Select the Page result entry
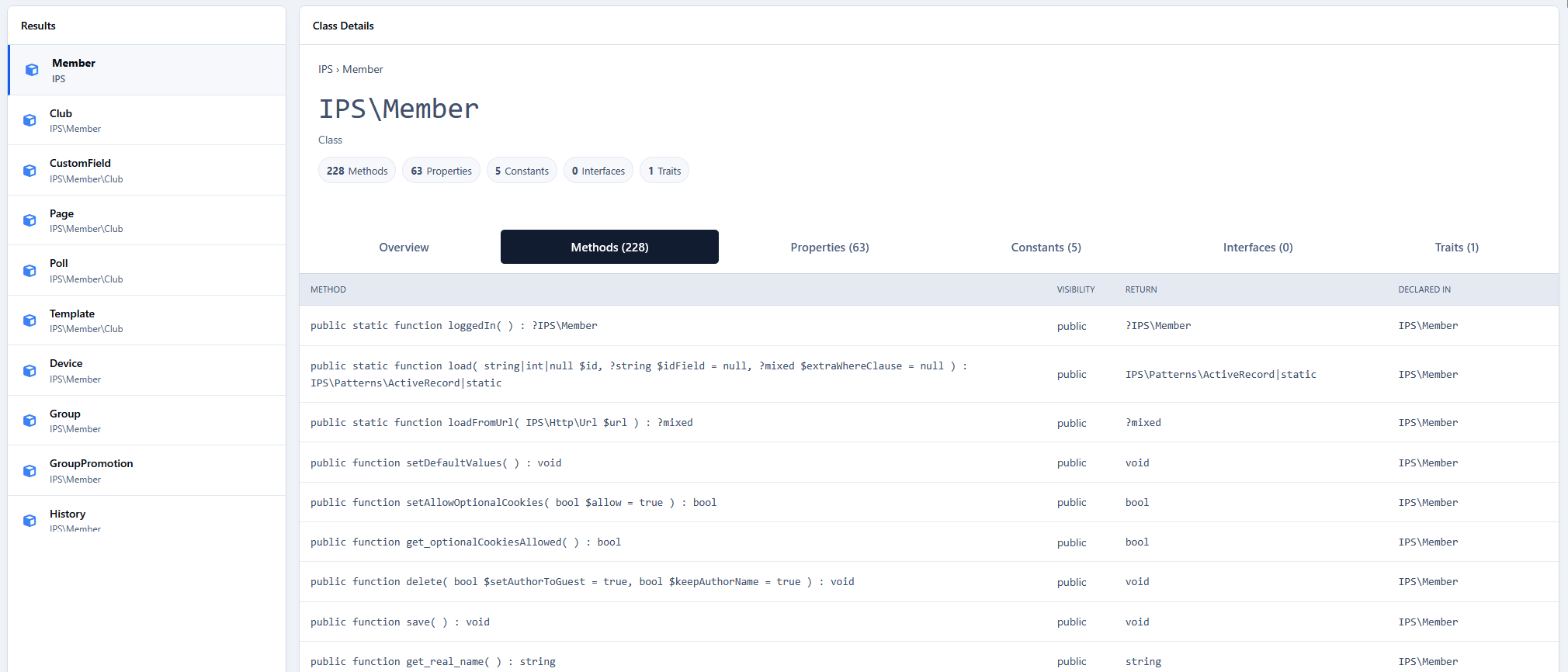The width and height of the screenshot is (1568, 672). tap(147, 220)
